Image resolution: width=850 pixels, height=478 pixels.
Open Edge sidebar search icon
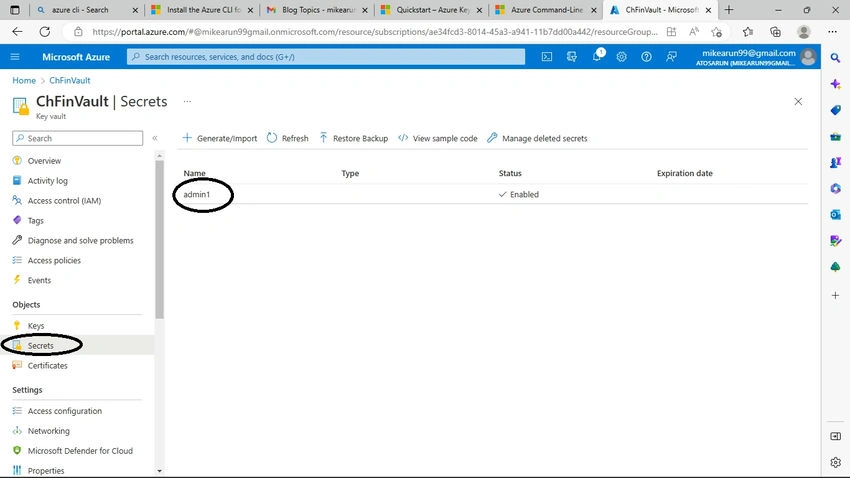[835, 57]
